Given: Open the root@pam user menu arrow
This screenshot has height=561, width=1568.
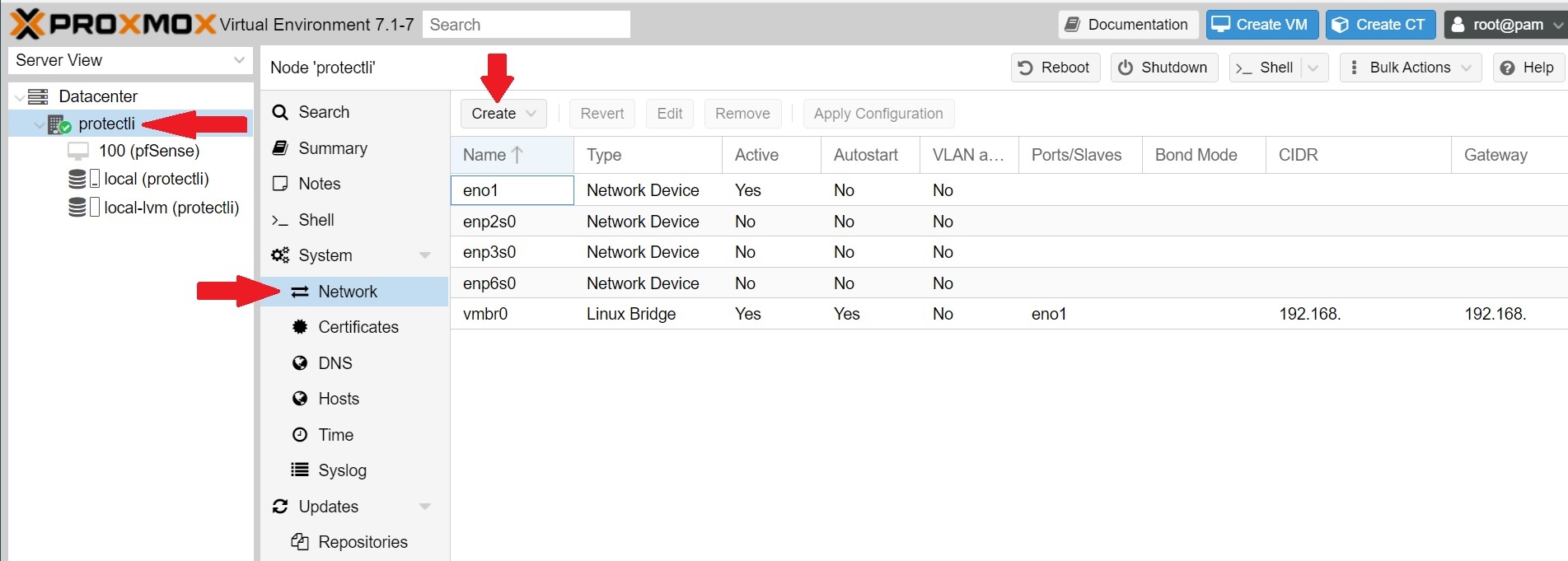Looking at the screenshot, I should 1556,25.
